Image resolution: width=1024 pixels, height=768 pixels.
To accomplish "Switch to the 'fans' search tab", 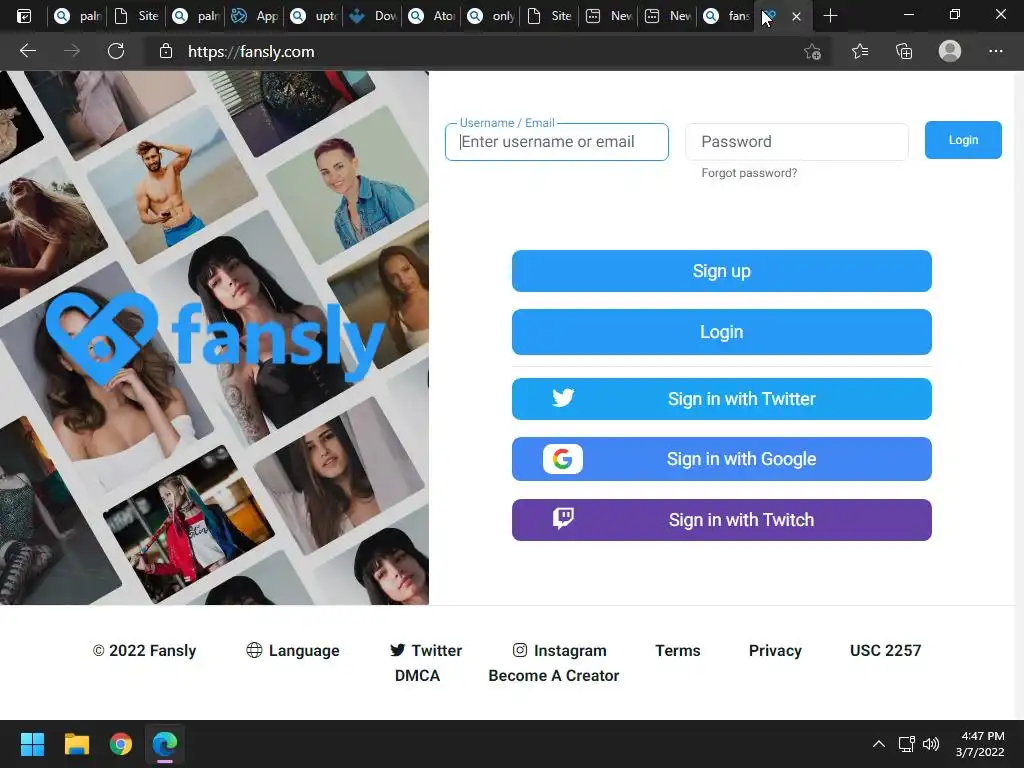I will tap(727, 16).
